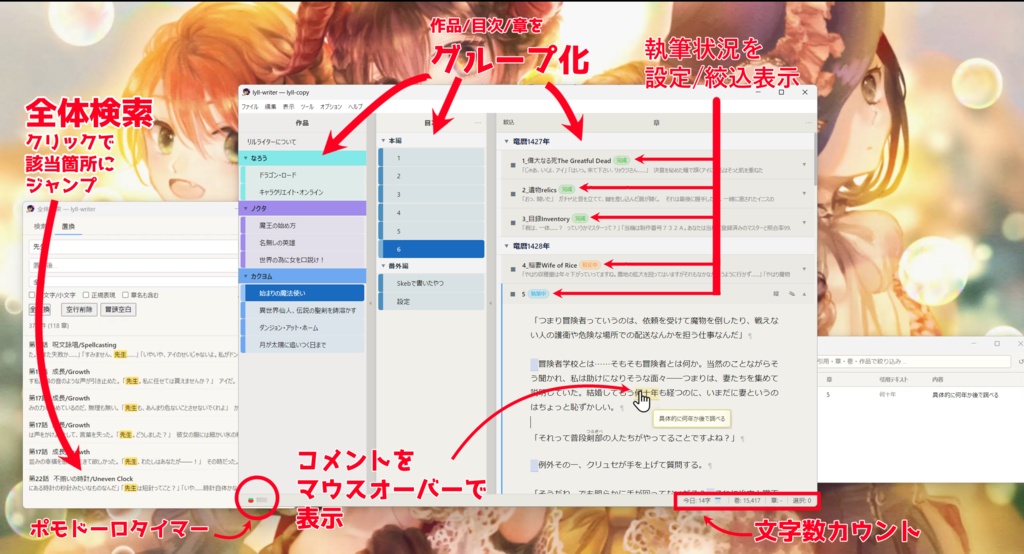Open the three-dot menu of the chapter panel
The image size is (1024, 554).
tap(808, 122)
